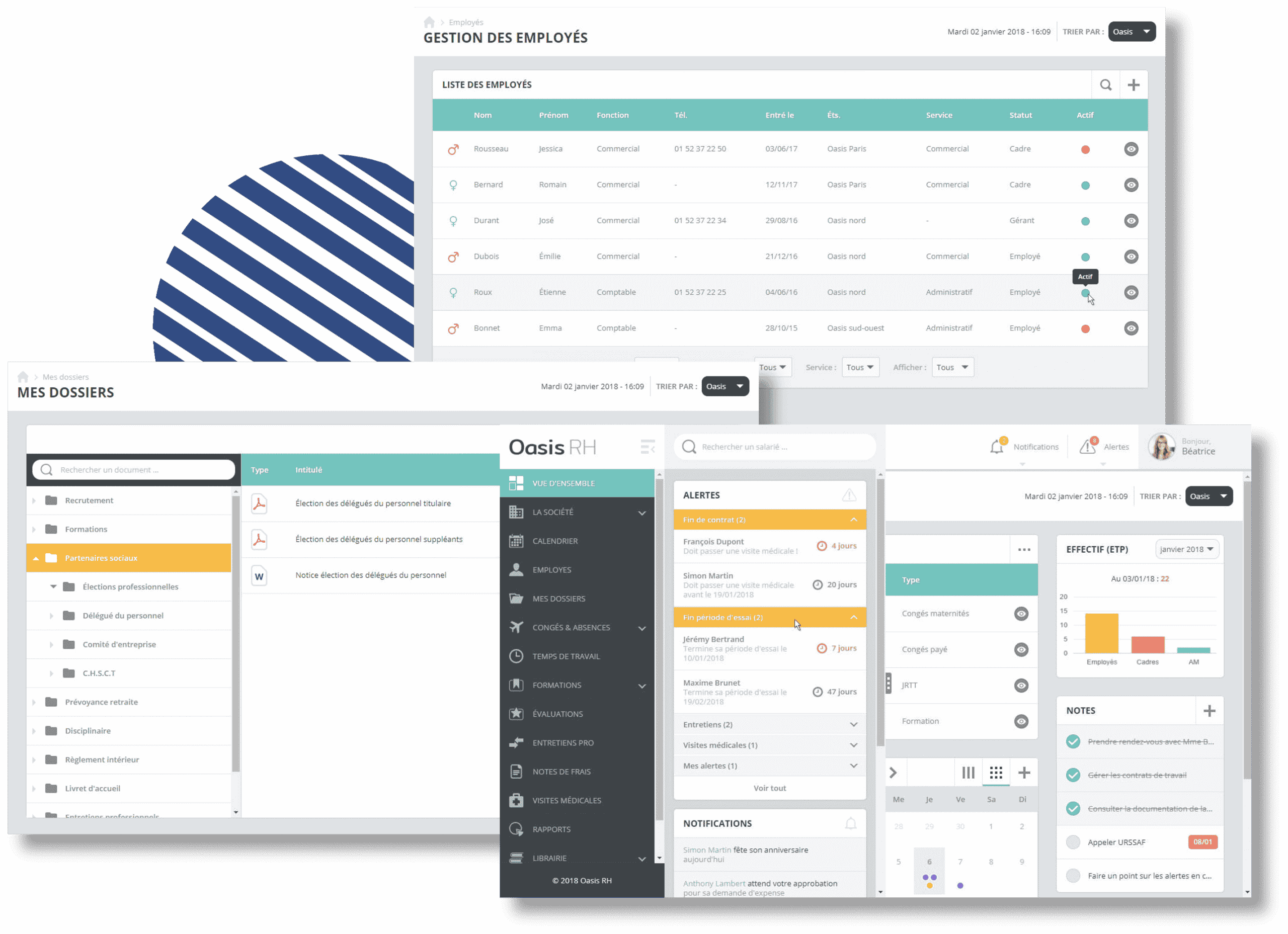This screenshot has height=934, width=1288.
Task: Open Trier par Oasis dropdown in Gestion des employés
Action: [1131, 32]
